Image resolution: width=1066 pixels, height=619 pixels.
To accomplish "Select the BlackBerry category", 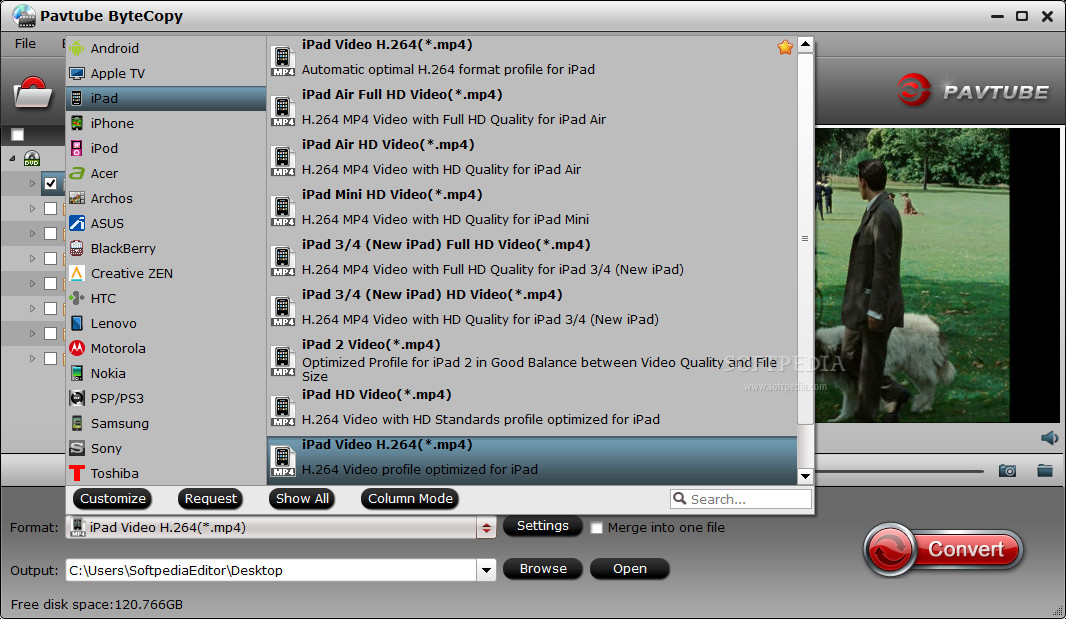I will click(166, 248).
